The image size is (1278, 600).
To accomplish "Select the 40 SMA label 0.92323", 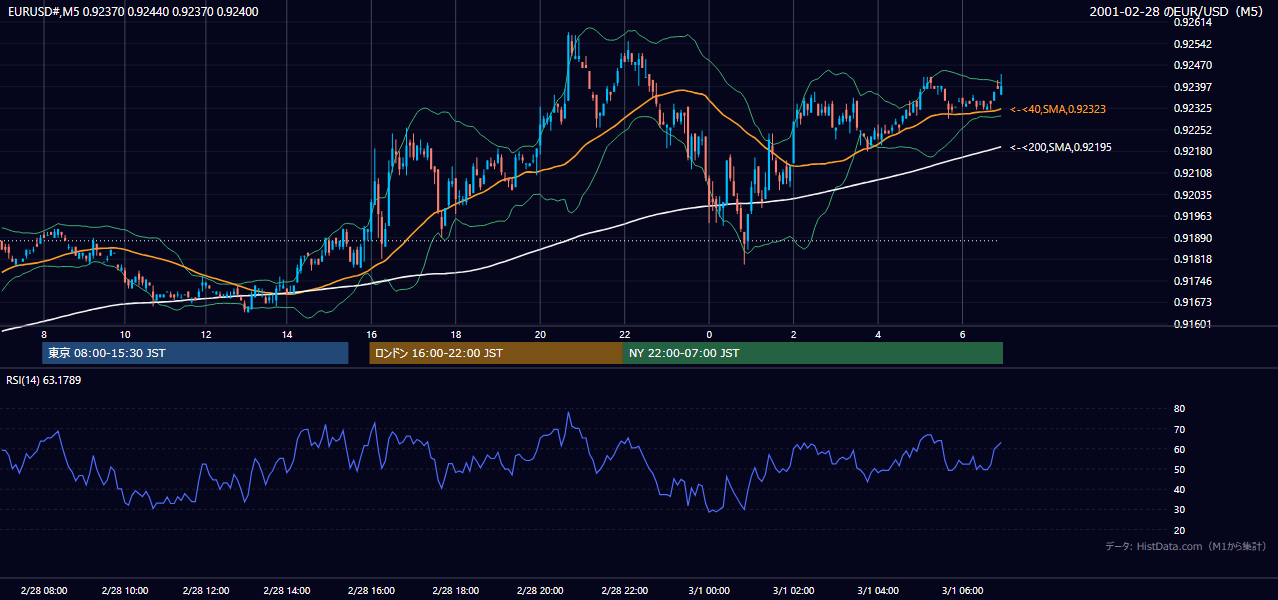I will [x=1058, y=109].
